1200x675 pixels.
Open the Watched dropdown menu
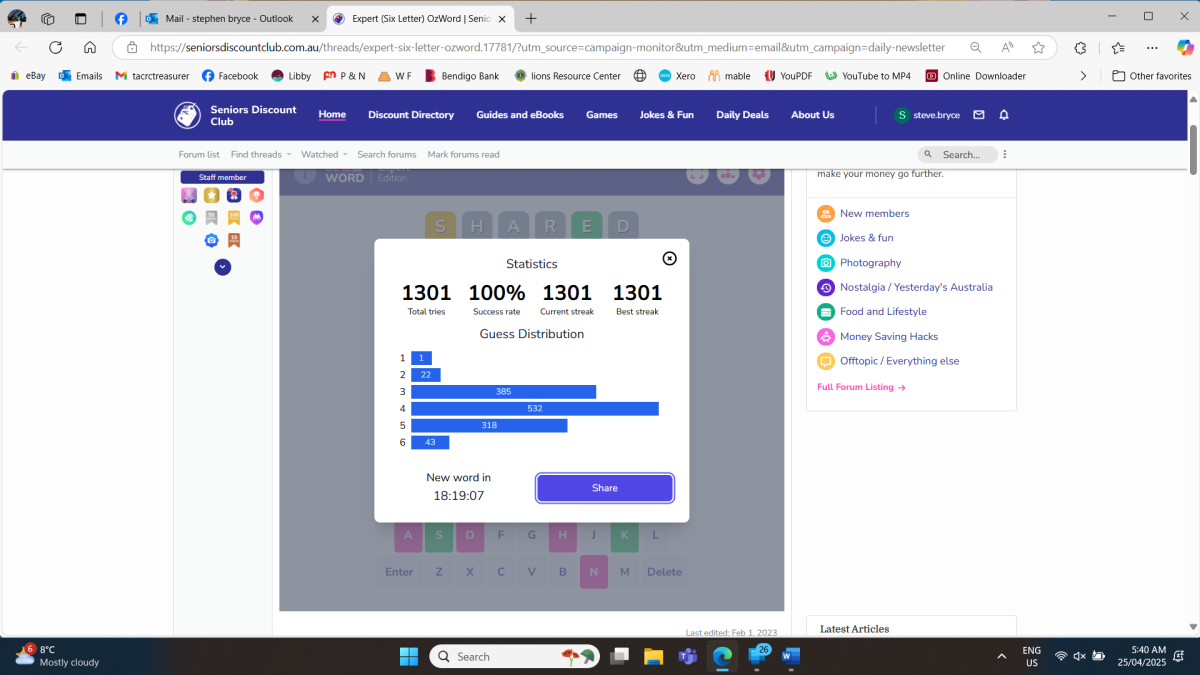click(x=324, y=155)
